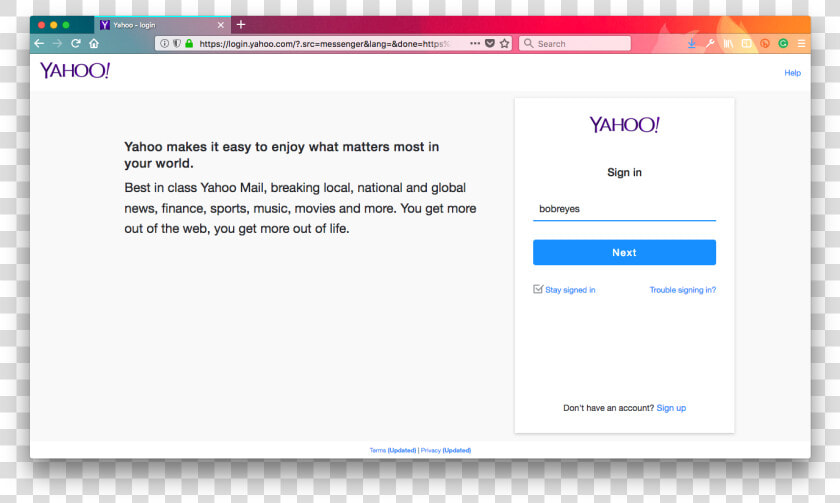
Task: Toggle the sidebars icon in toolbar
Action: coord(746,43)
